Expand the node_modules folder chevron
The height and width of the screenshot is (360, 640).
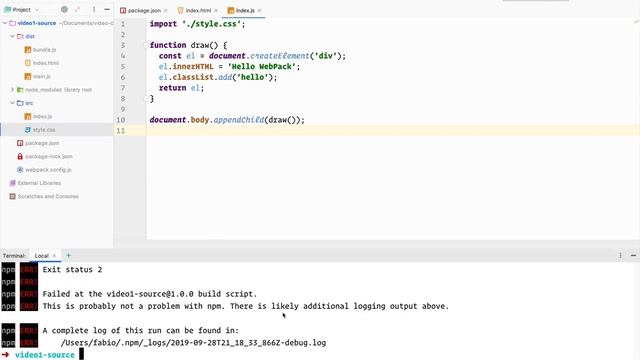(x=12, y=90)
